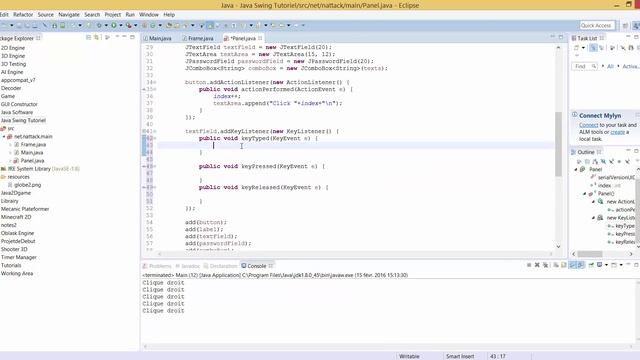The image size is (640, 360).
Task: Click Display Selected Console monitor icon
Action: click(x=600, y=265)
